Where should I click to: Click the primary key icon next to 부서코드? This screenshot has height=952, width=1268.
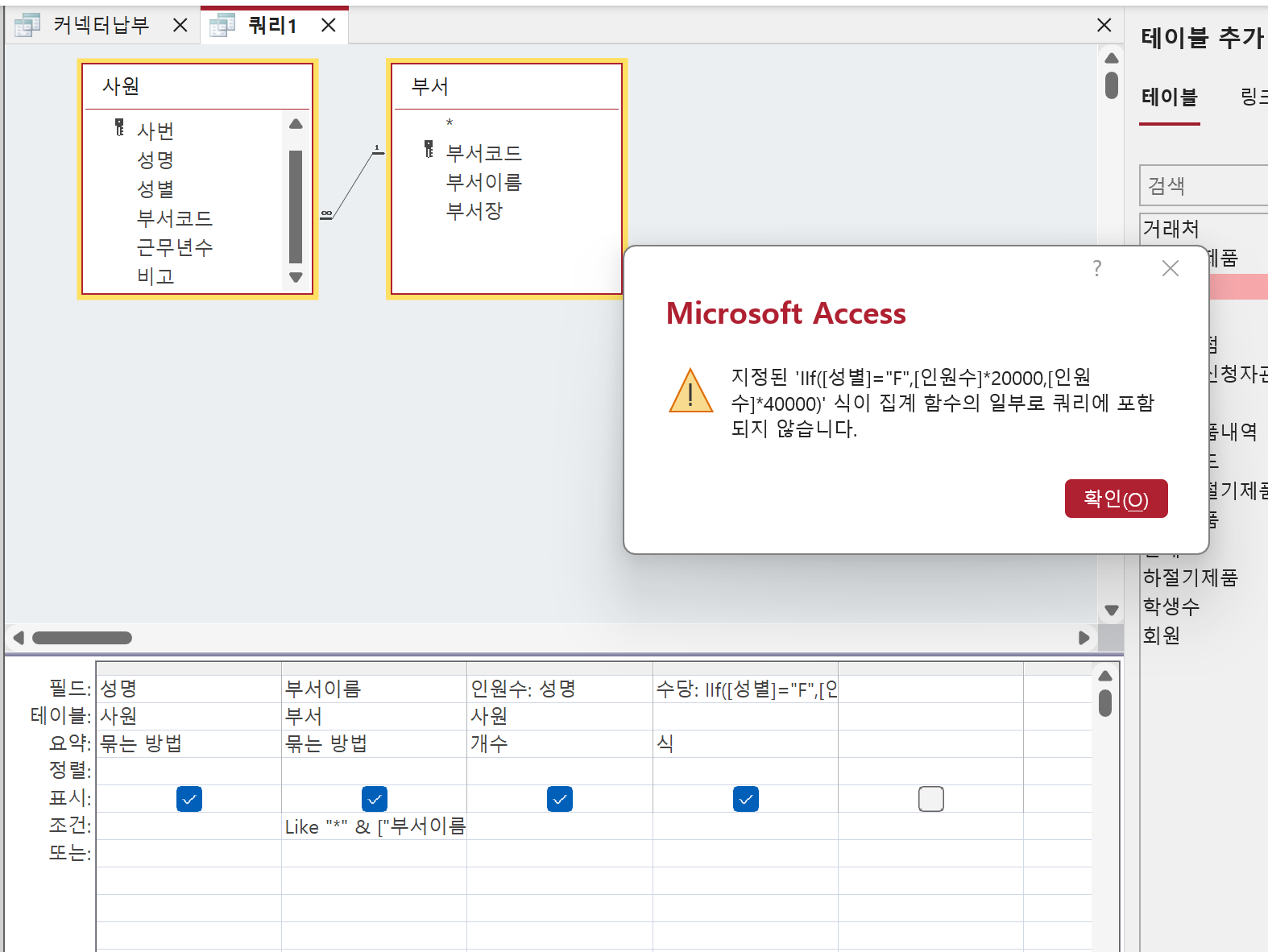point(429,150)
